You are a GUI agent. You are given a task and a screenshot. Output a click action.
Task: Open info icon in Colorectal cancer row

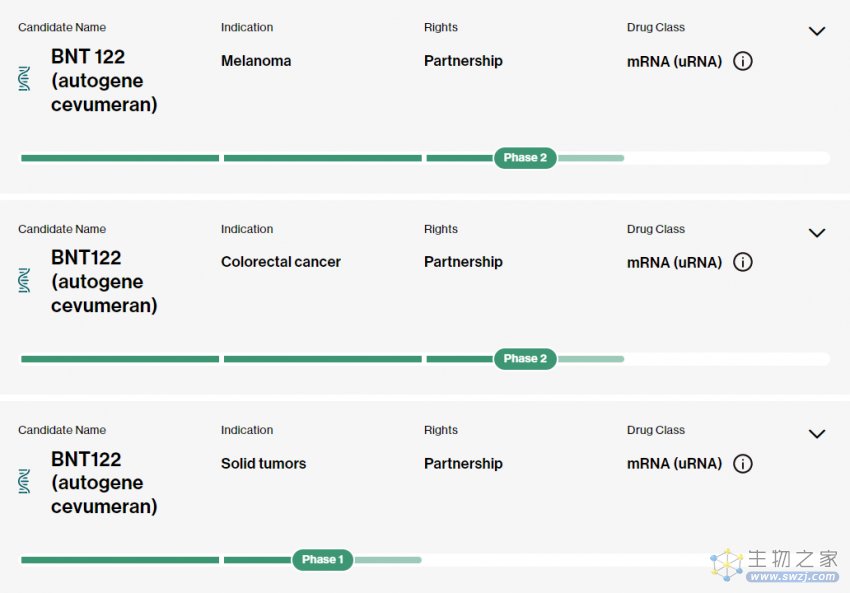coord(743,262)
